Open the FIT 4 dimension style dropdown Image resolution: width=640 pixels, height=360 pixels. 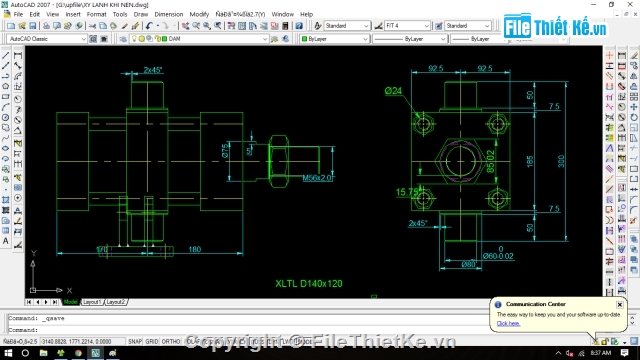click(x=427, y=26)
